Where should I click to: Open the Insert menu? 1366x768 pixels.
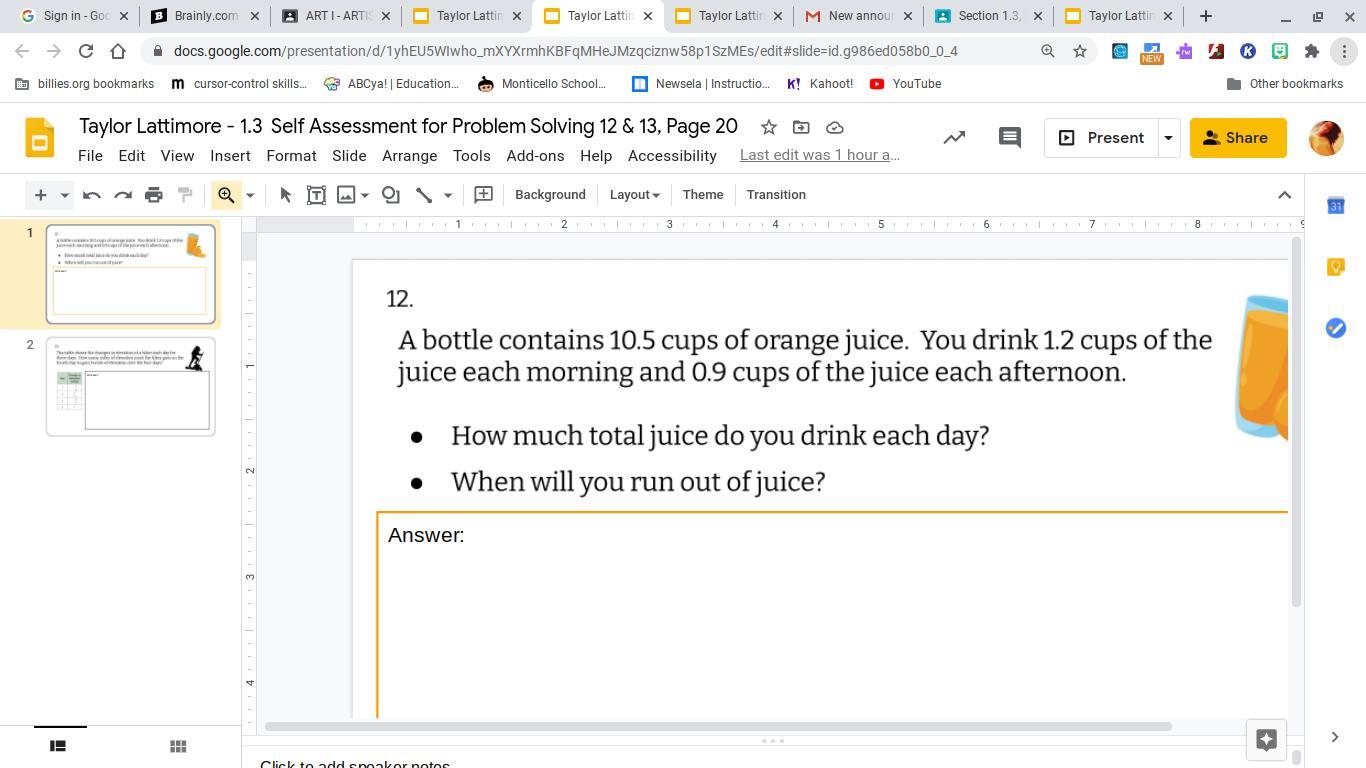[x=230, y=156]
